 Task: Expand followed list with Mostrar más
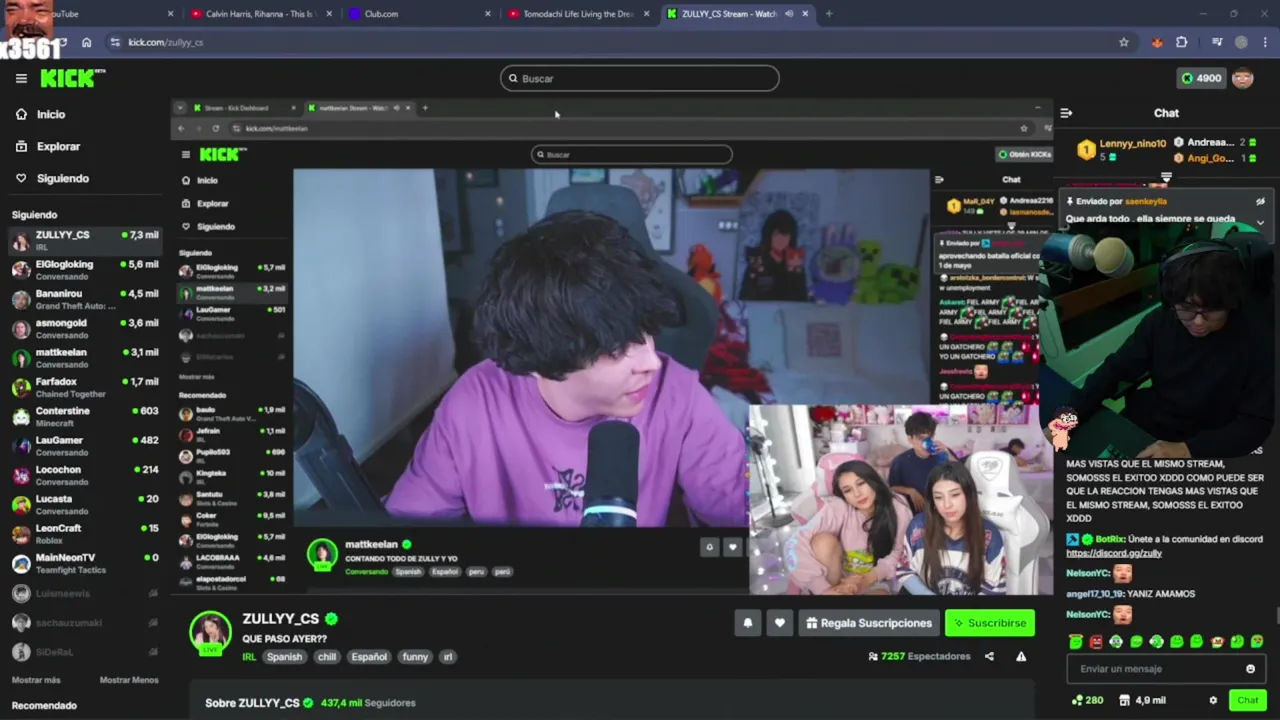pyautogui.click(x=36, y=680)
